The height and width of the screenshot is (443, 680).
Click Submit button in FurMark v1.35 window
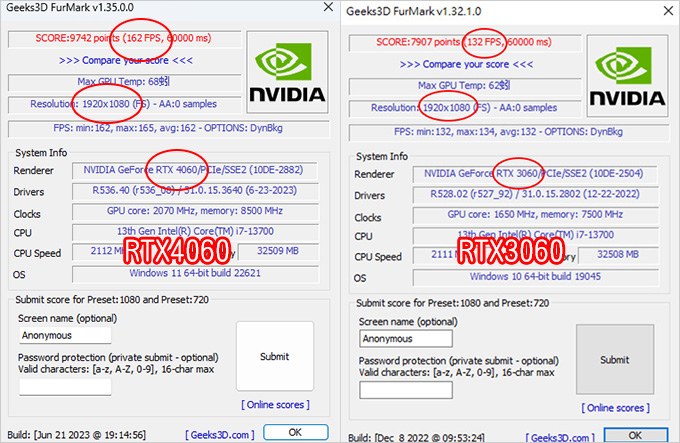(275, 356)
